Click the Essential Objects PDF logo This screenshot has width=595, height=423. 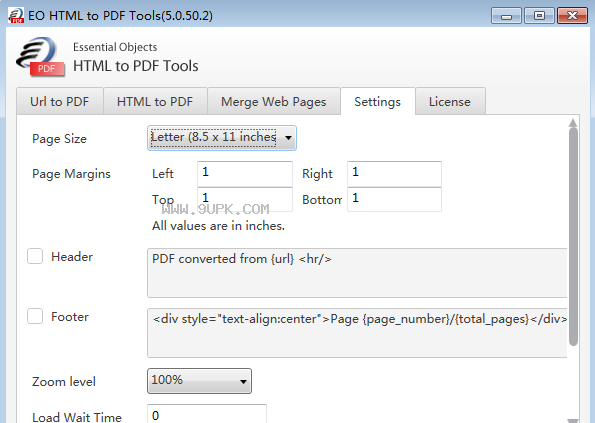[40, 57]
